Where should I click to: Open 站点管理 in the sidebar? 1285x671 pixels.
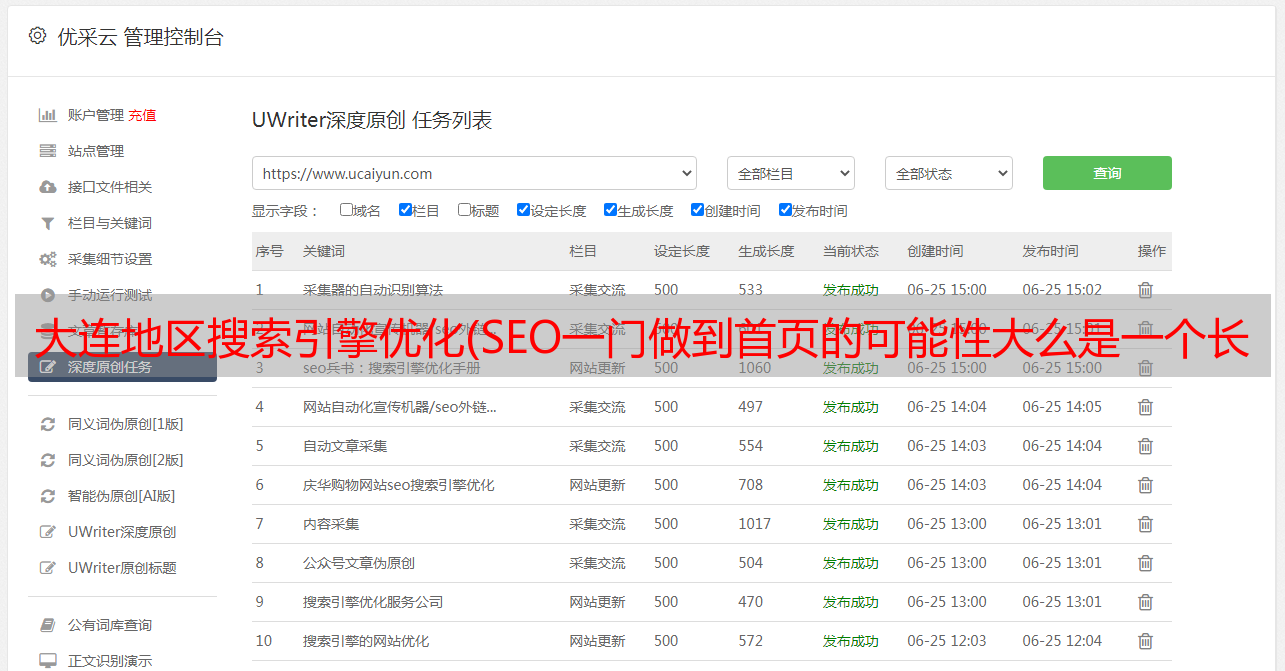pos(96,151)
